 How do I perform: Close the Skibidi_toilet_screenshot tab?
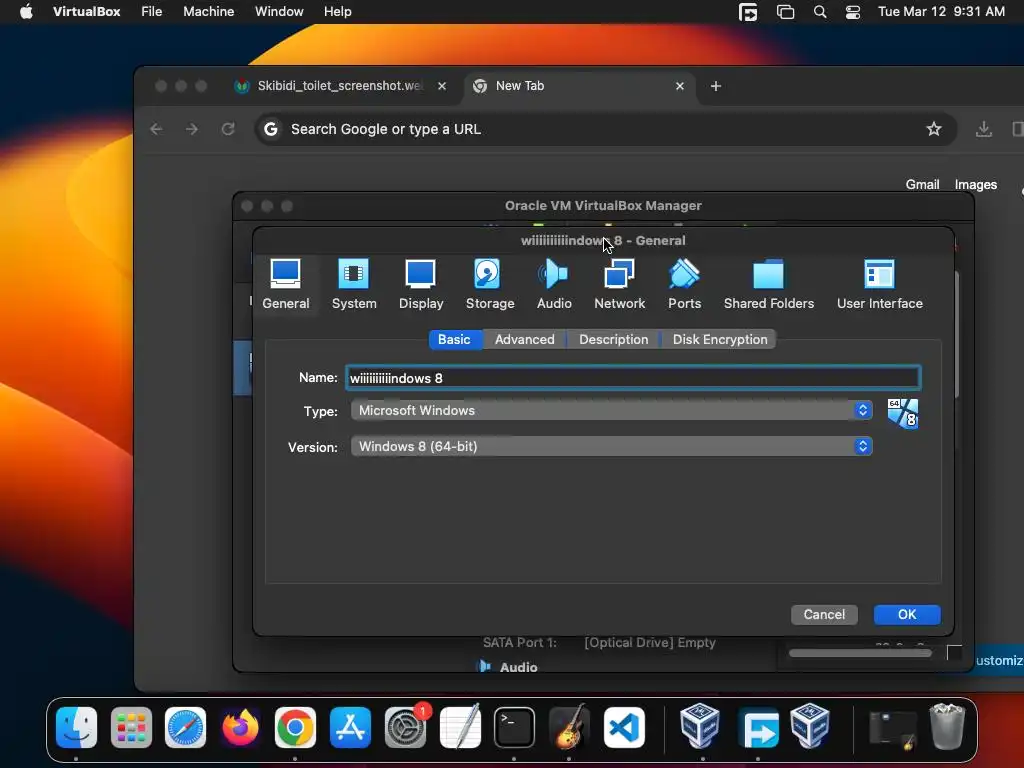pyautogui.click(x=442, y=86)
